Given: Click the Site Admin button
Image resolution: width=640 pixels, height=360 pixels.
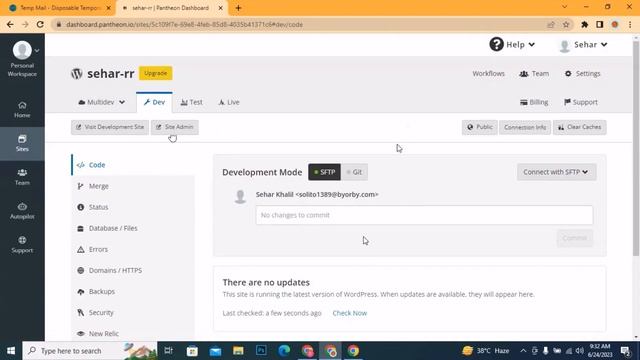Looking at the screenshot, I should pos(175,127).
